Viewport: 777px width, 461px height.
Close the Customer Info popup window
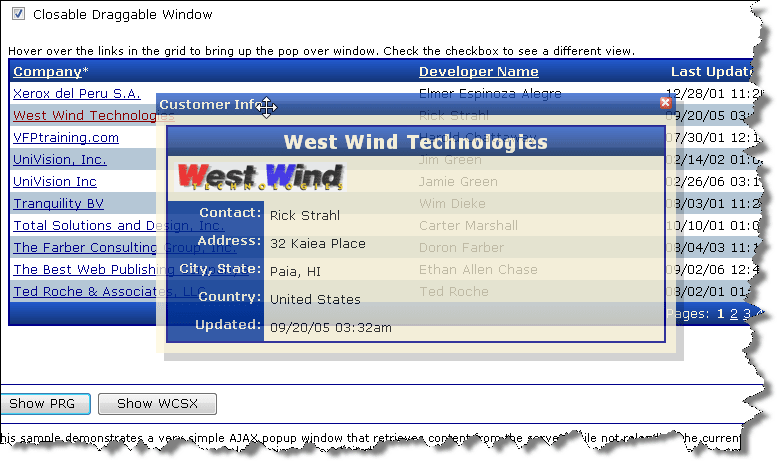pyautogui.click(x=666, y=103)
